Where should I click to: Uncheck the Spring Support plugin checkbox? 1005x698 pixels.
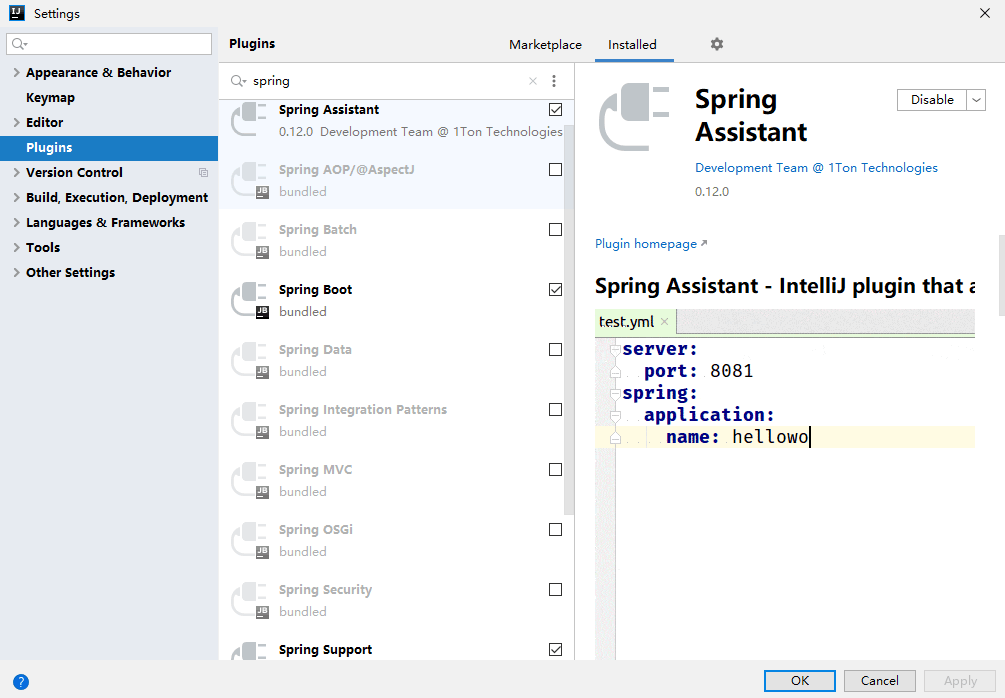(x=556, y=649)
